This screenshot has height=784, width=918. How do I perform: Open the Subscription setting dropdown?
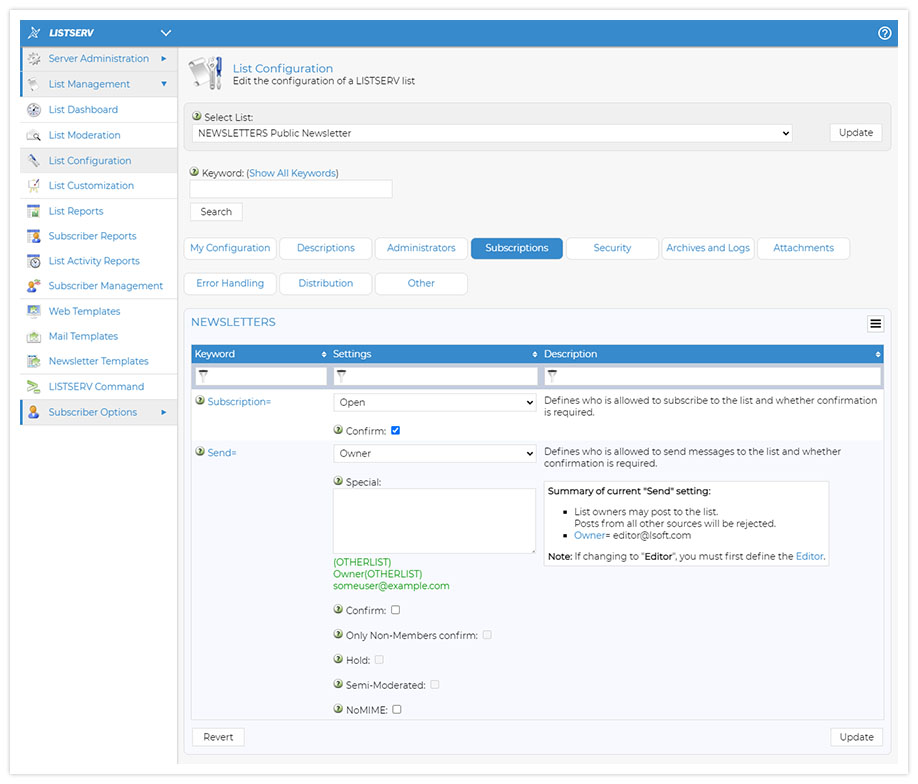434,402
